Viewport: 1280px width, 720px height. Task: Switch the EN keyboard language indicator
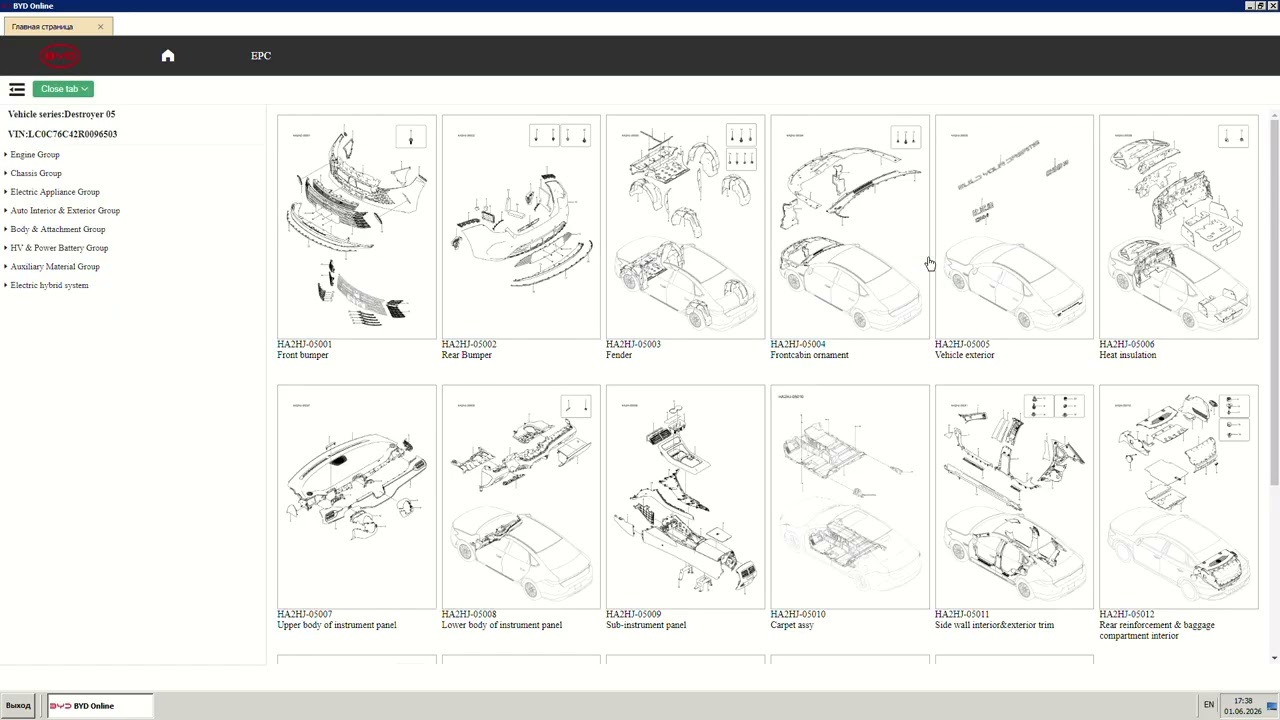click(1209, 705)
